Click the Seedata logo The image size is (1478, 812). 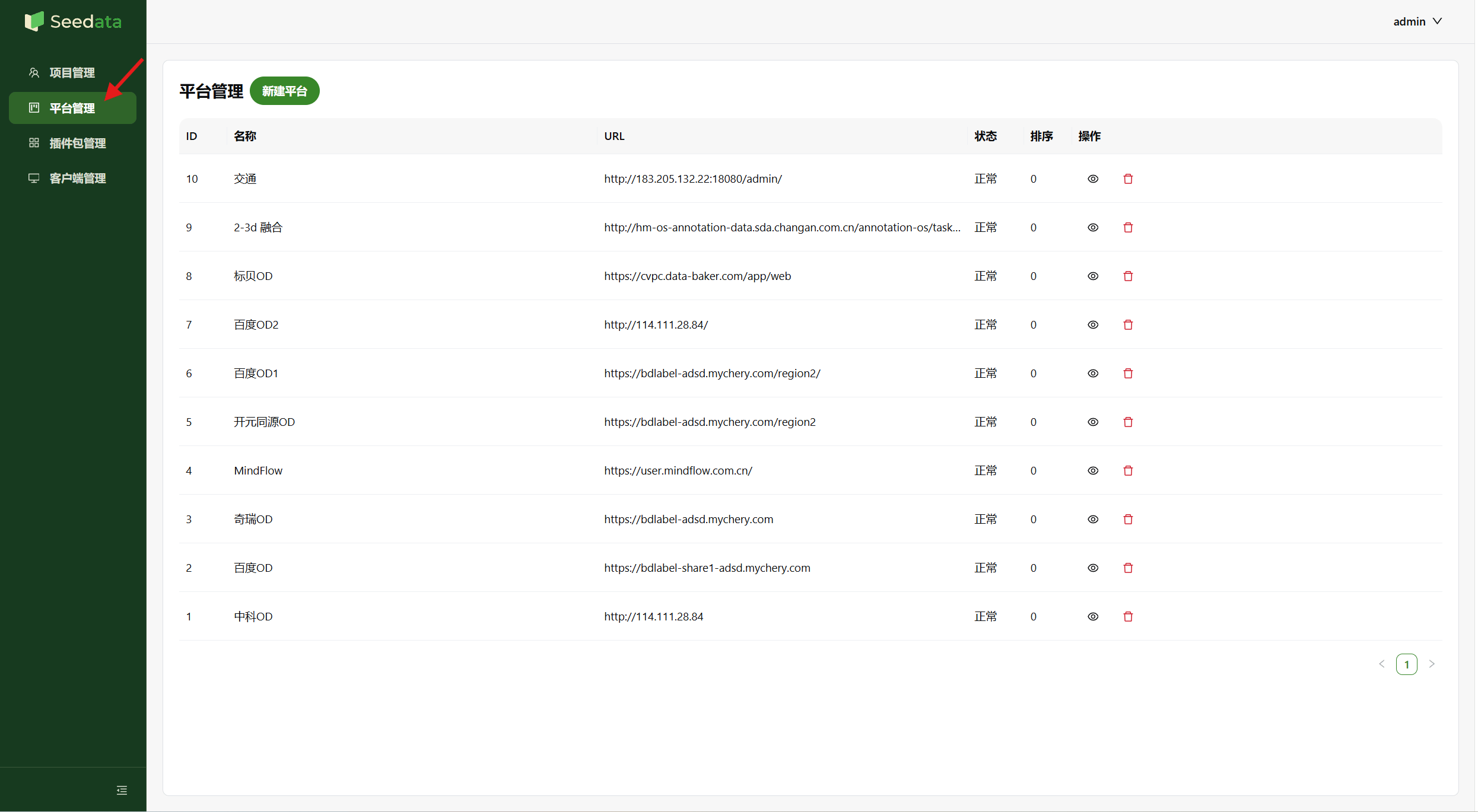click(73, 21)
